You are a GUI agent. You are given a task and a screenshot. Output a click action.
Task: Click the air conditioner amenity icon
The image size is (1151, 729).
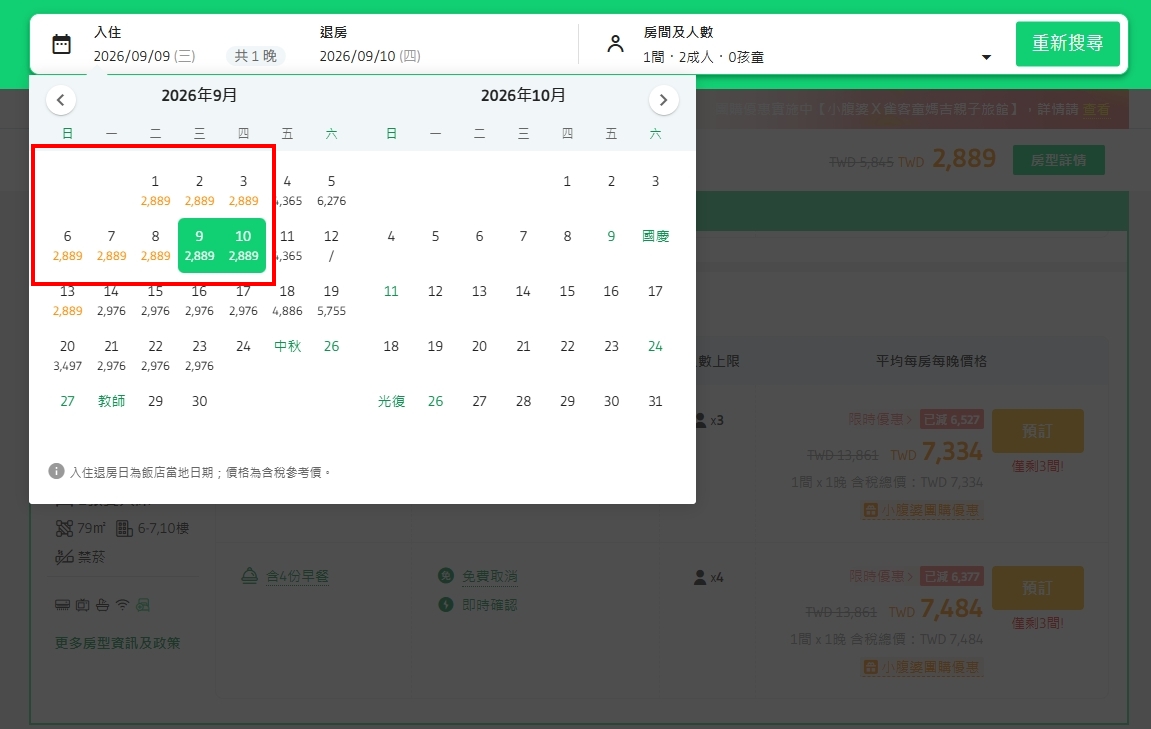pyautogui.click(x=62, y=605)
